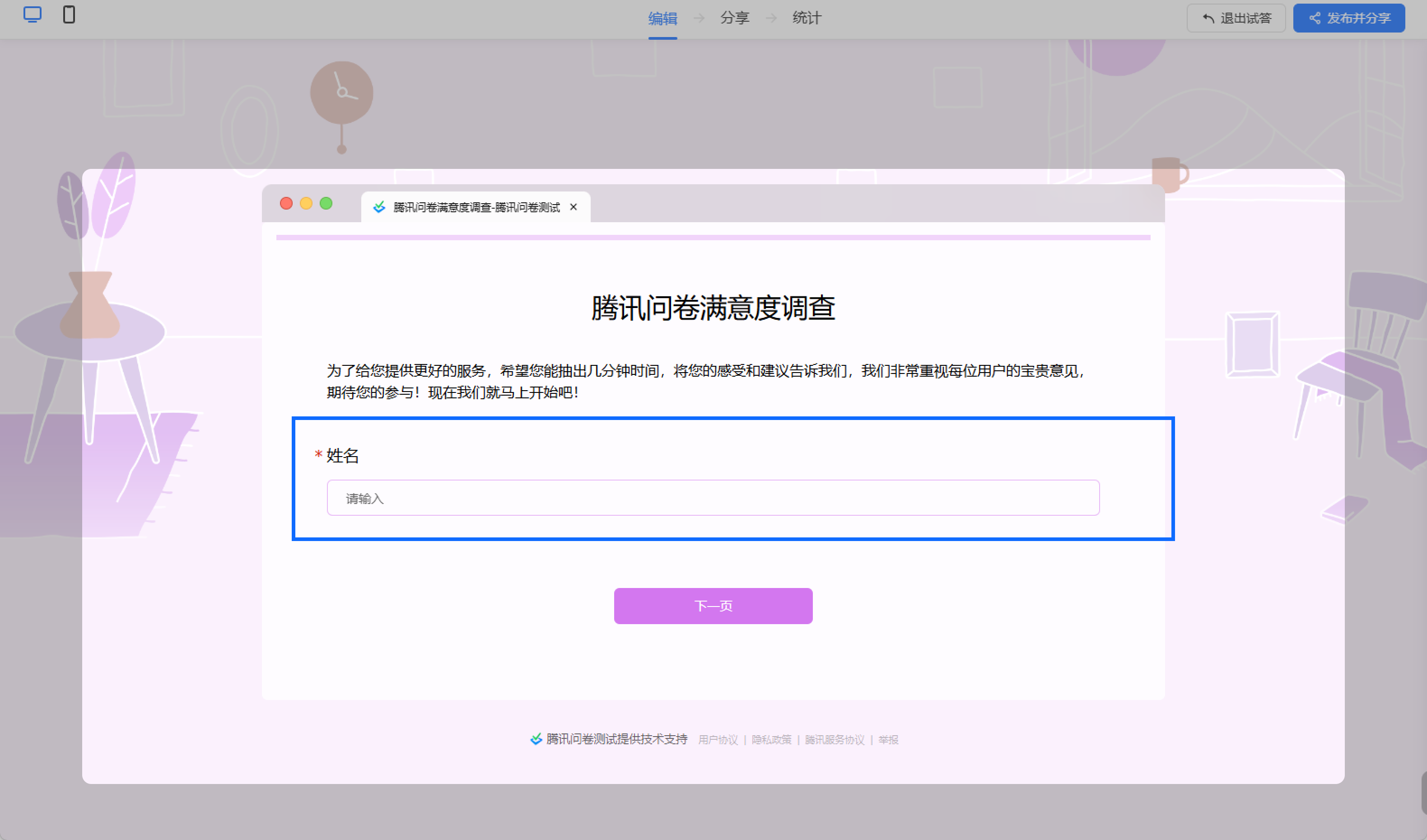
Task: Click 腾讯问卷测试提供技术支持 footer text
Action: point(617,739)
